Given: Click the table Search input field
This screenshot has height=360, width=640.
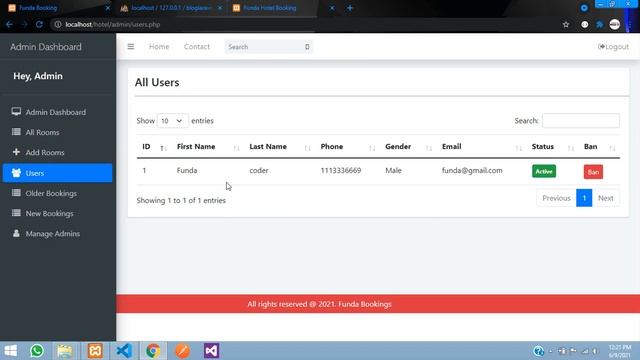Looking at the screenshot, I should point(580,121).
